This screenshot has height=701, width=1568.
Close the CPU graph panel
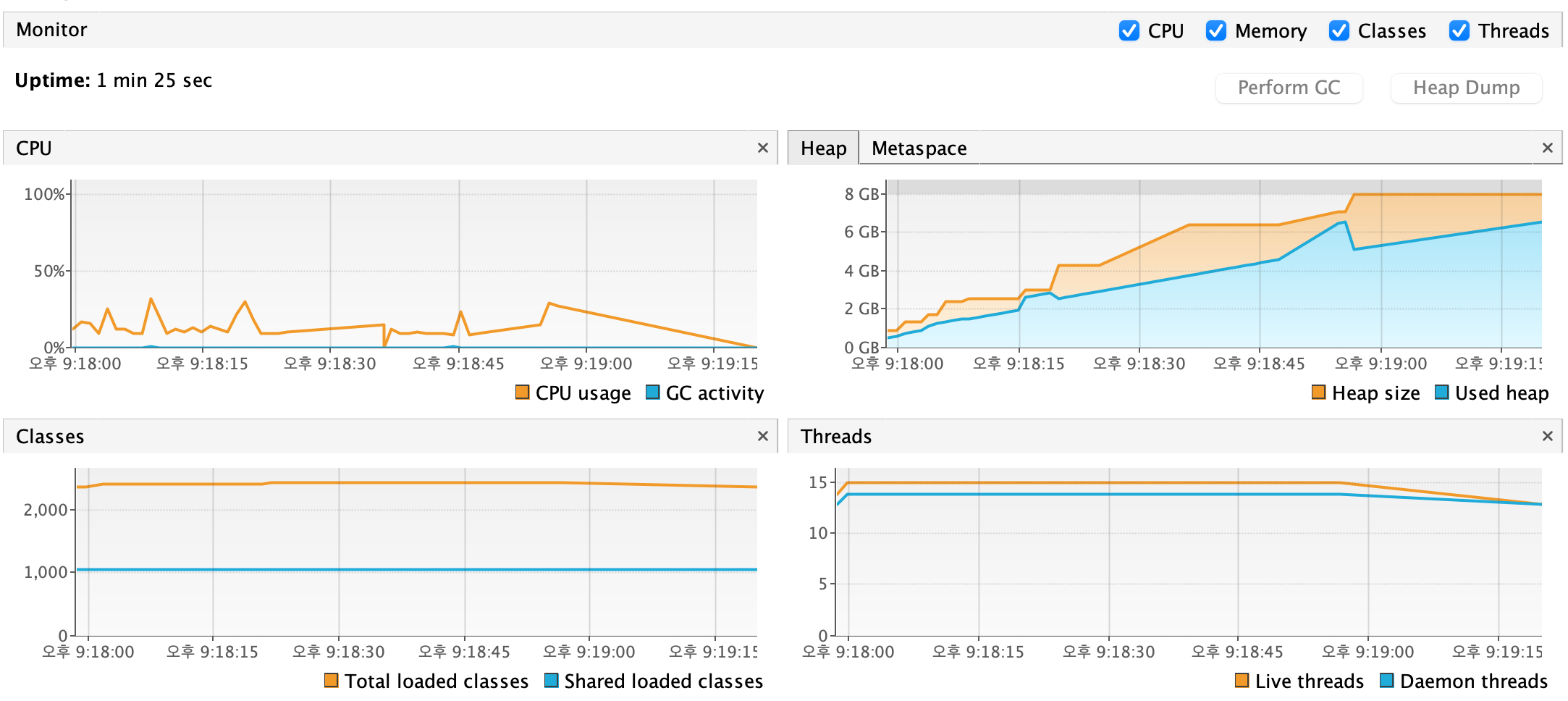tap(762, 148)
